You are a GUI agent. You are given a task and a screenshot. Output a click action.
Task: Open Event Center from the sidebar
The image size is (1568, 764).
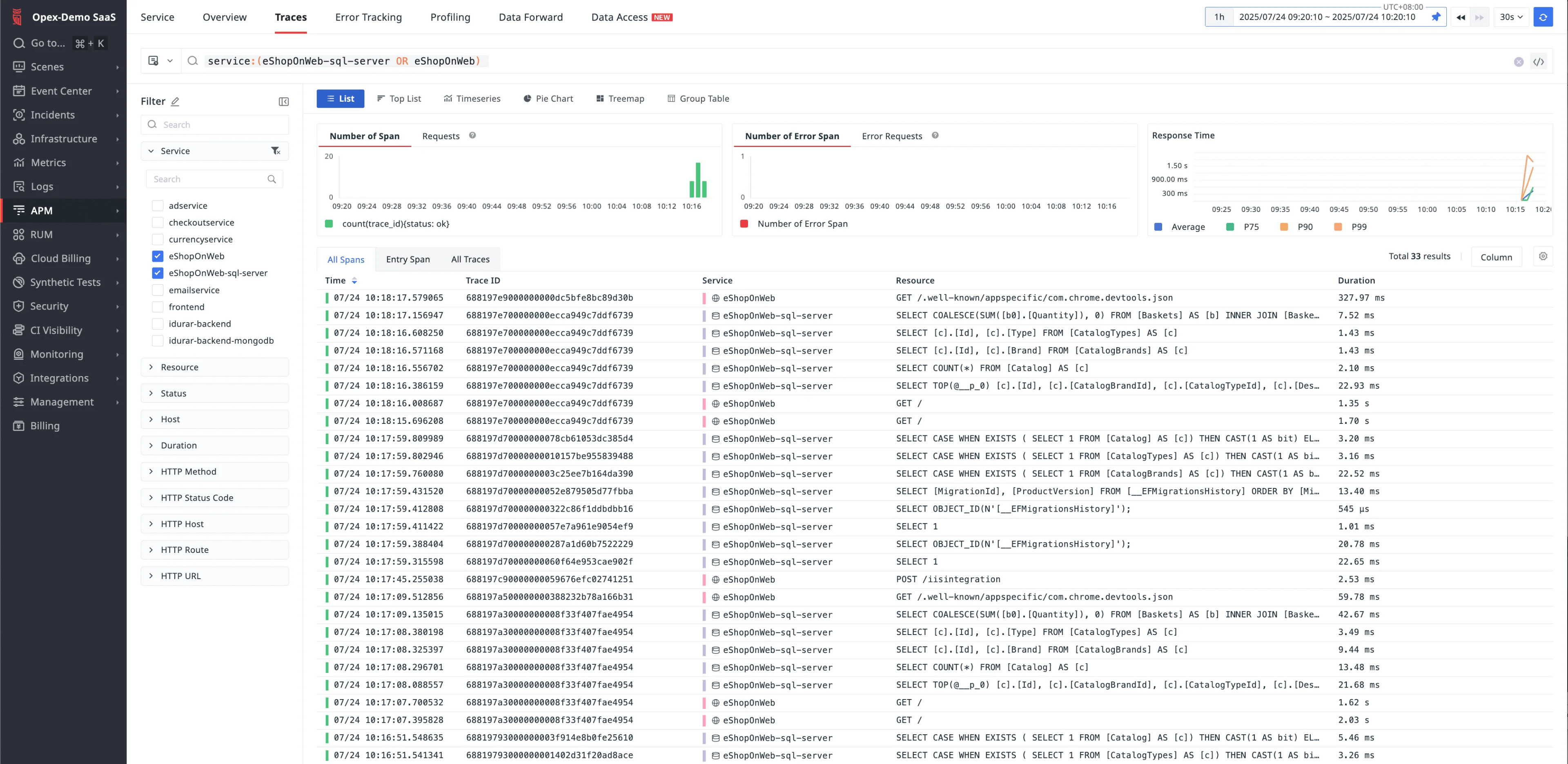[61, 91]
